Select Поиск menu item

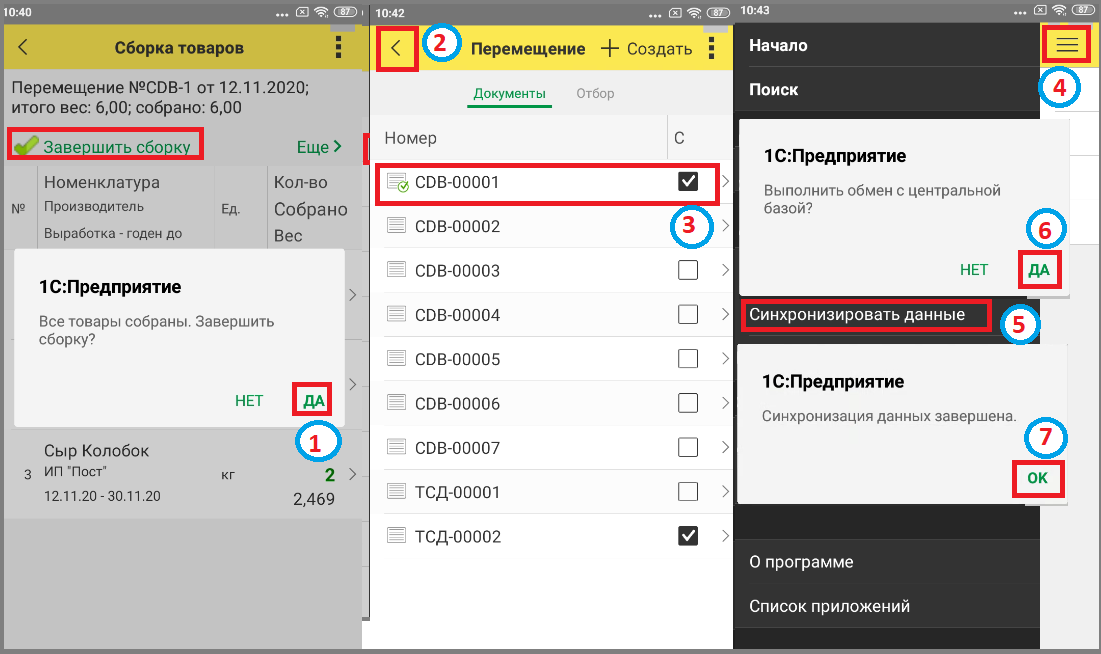pos(773,89)
